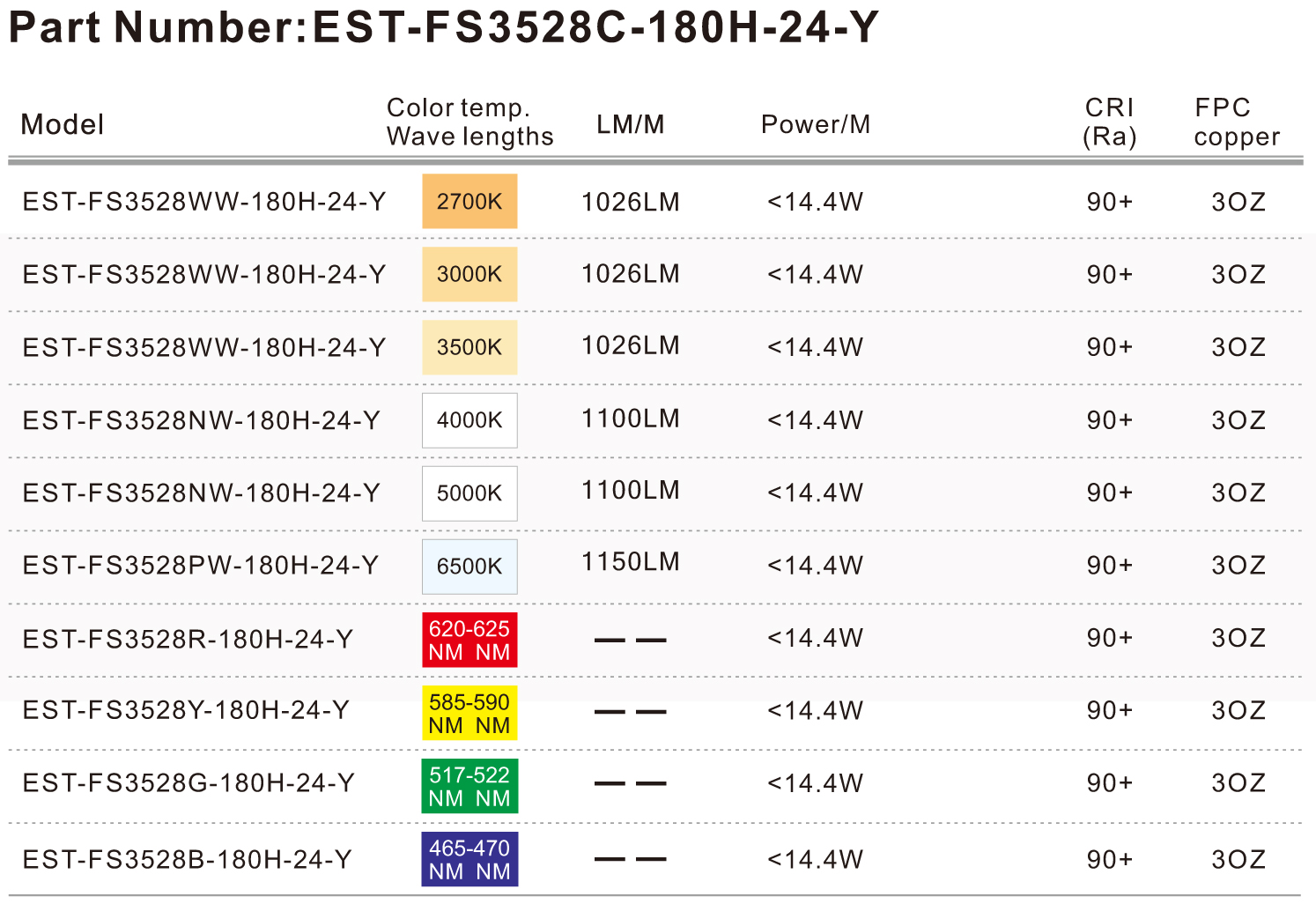
Task: Select the FPC copper column header
Action: click(x=1237, y=122)
